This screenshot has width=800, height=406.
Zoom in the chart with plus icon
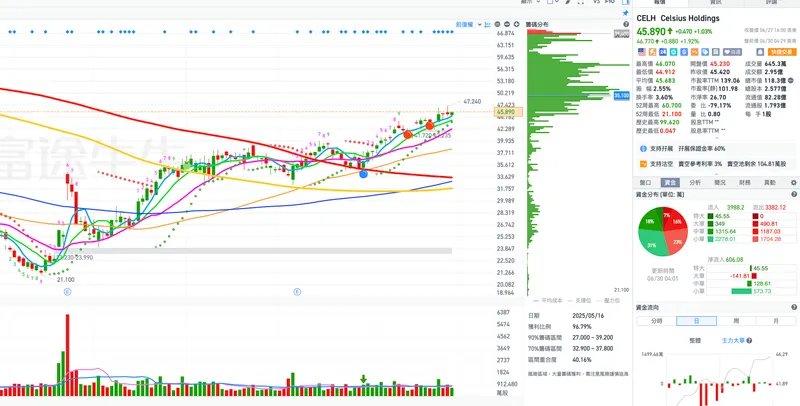[x=516, y=24]
